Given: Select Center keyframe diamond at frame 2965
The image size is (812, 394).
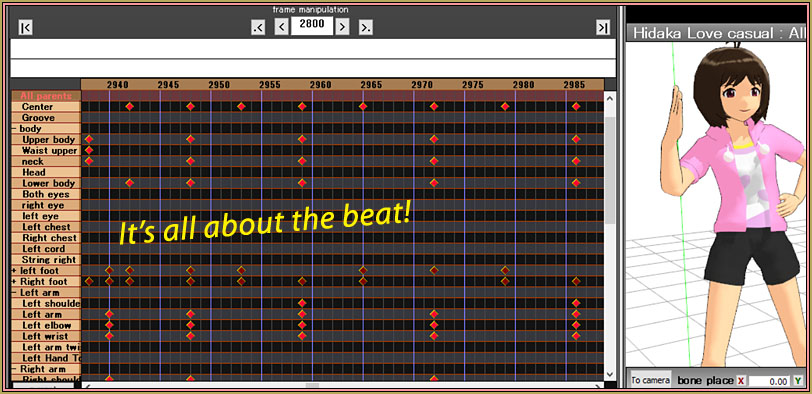Looking at the screenshot, I should (363, 106).
